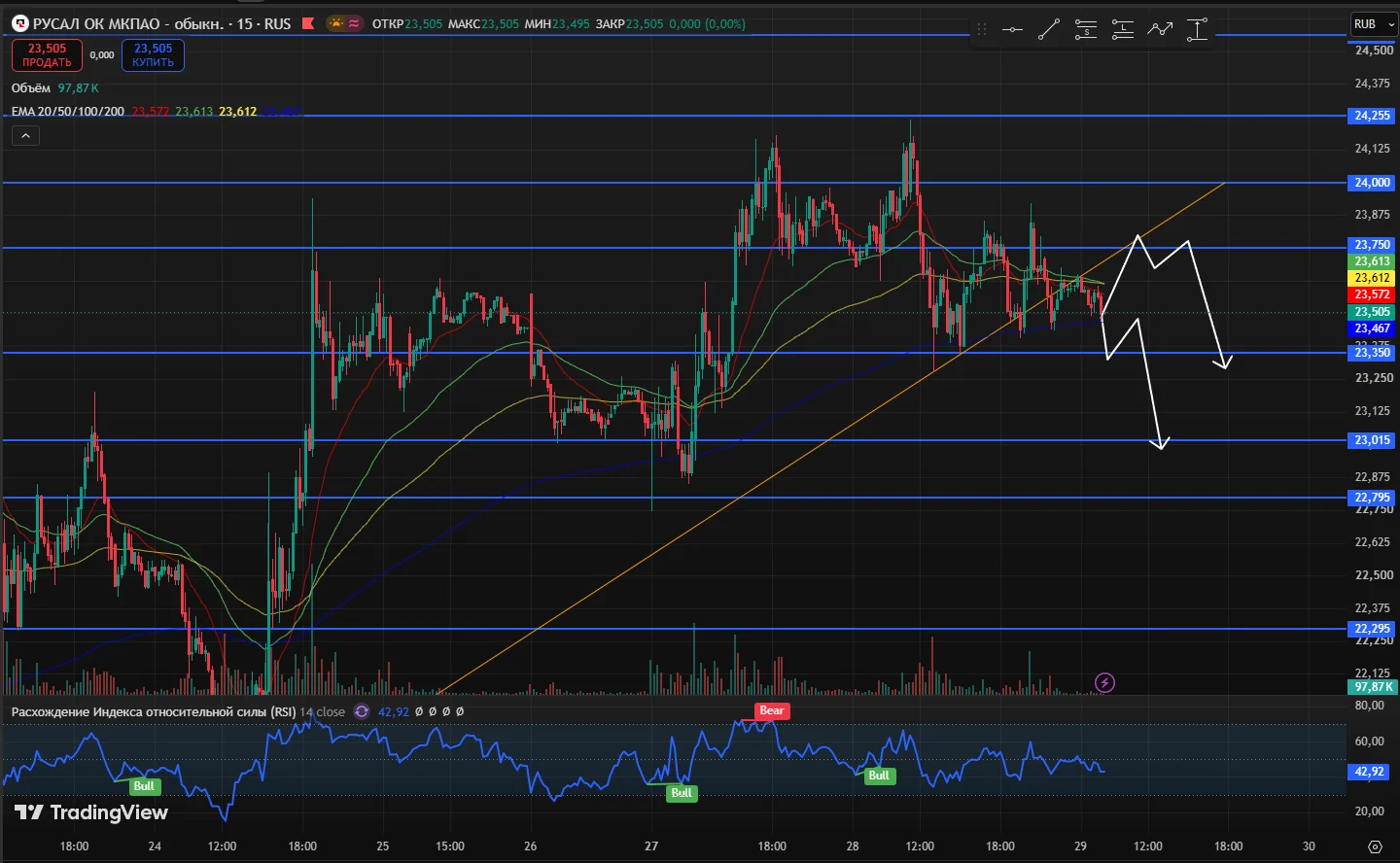Select the EMA 20/50/100/200 indicator legend
This screenshot has width=1400, height=863.
(x=68, y=112)
